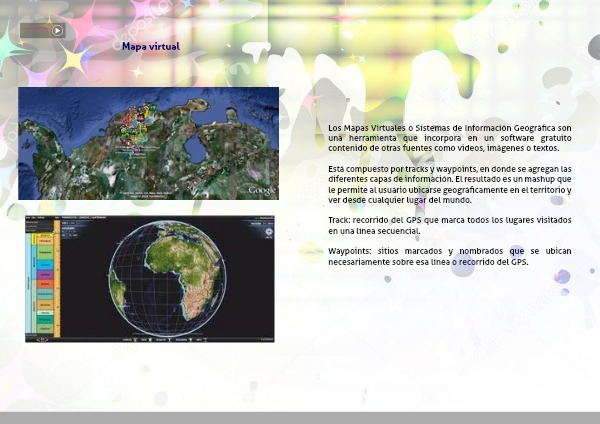600x424 pixels.
Task: Click the Google logo on the satellite map
Action: (261, 190)
